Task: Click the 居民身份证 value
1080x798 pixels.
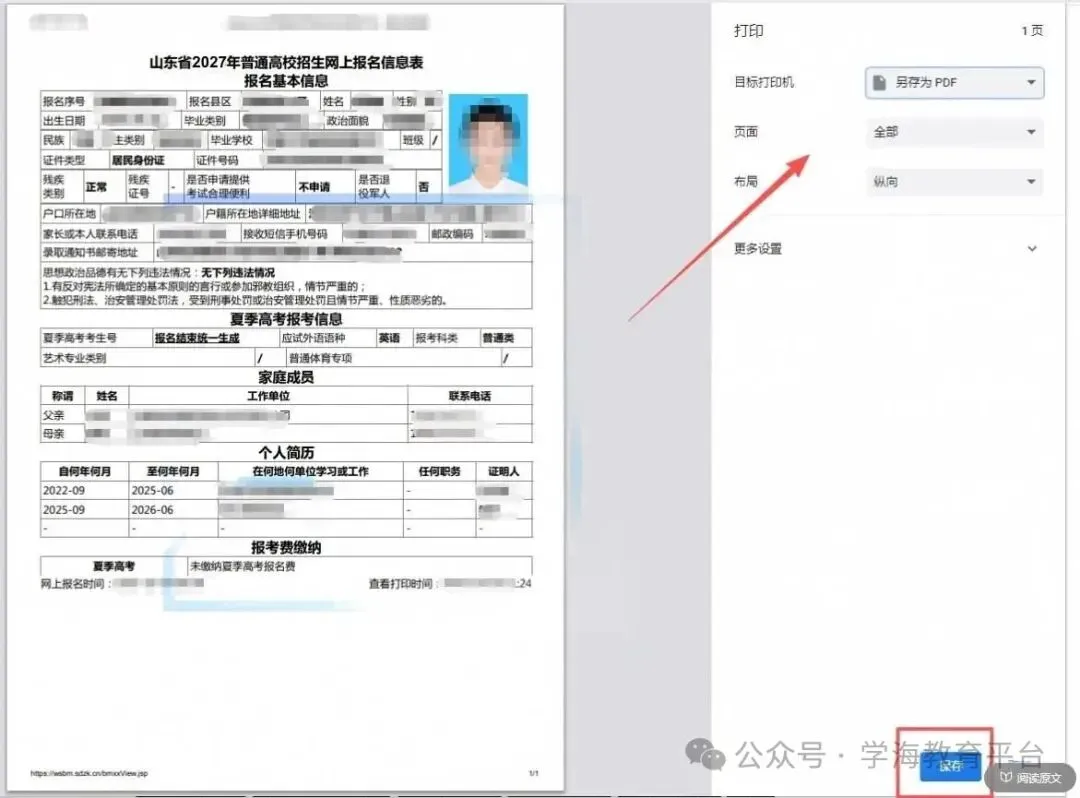Action: [138, 160]
